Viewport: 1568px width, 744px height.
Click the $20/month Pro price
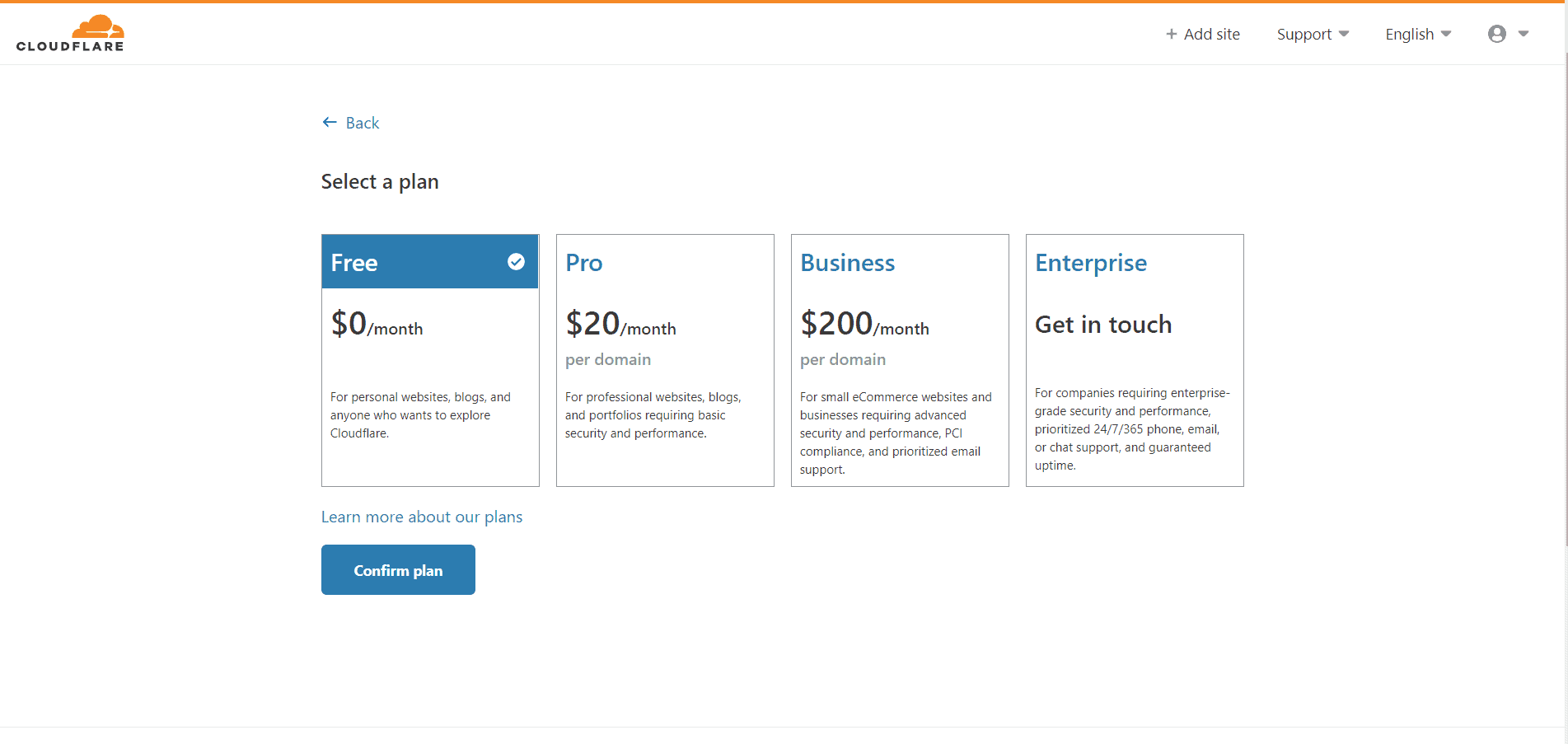pyautogui.click(x=620, y=324)
